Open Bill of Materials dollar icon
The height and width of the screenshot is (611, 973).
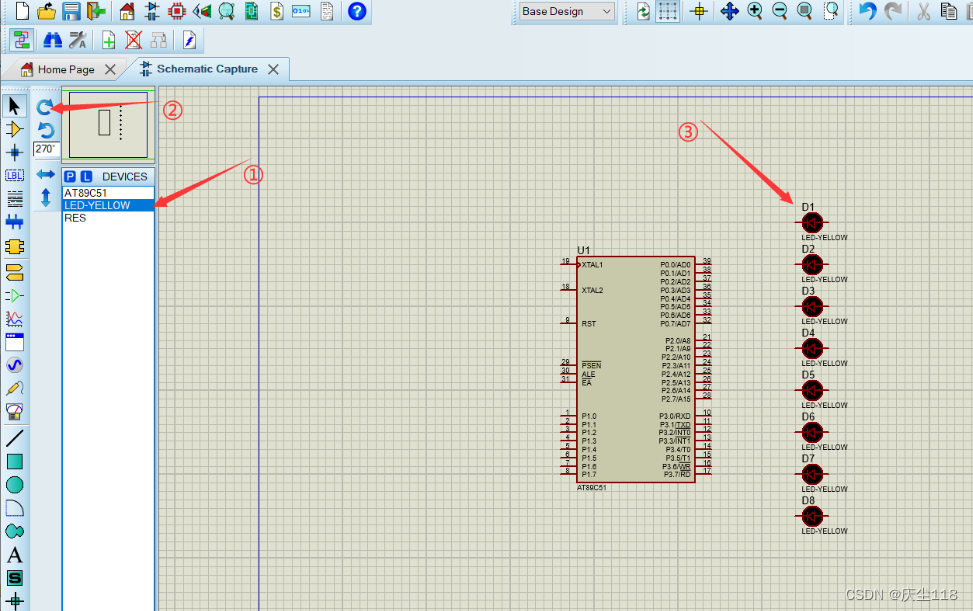pyautogui.click(x=277, y=11)
